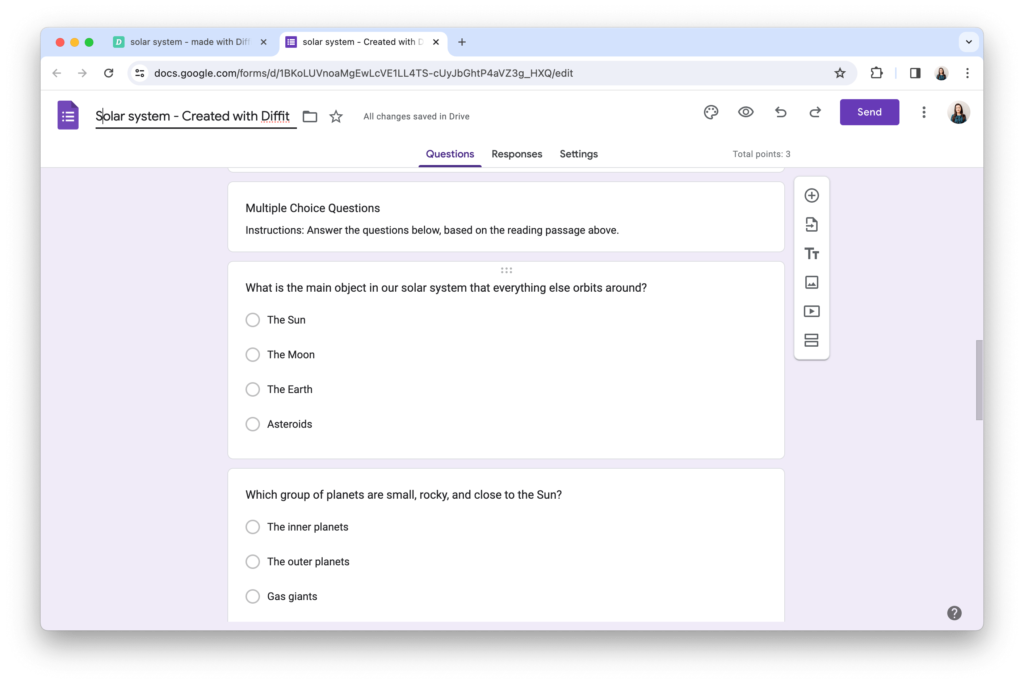The image size is (1024, 684).
Task: Add a new section using the bottom sidebar icon
Action: (811, 339)
